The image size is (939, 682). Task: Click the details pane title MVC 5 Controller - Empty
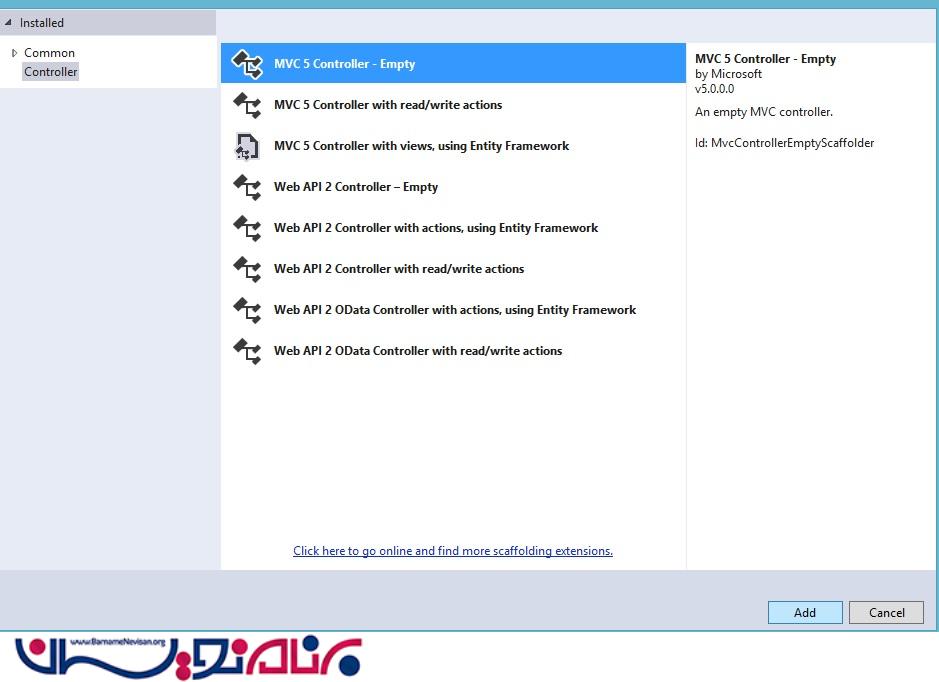coord(765,59)
